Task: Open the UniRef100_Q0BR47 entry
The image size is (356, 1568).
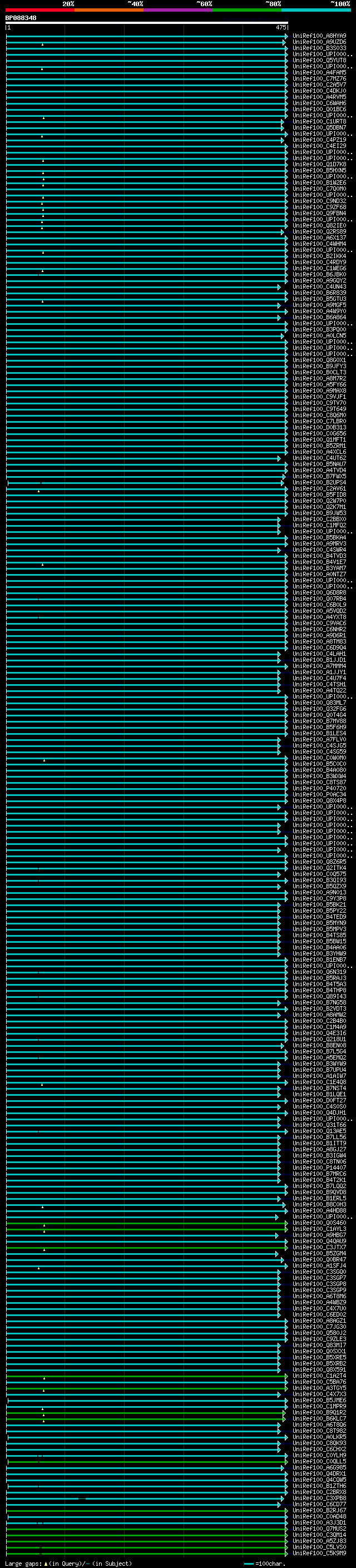Action: [319, 1259]
